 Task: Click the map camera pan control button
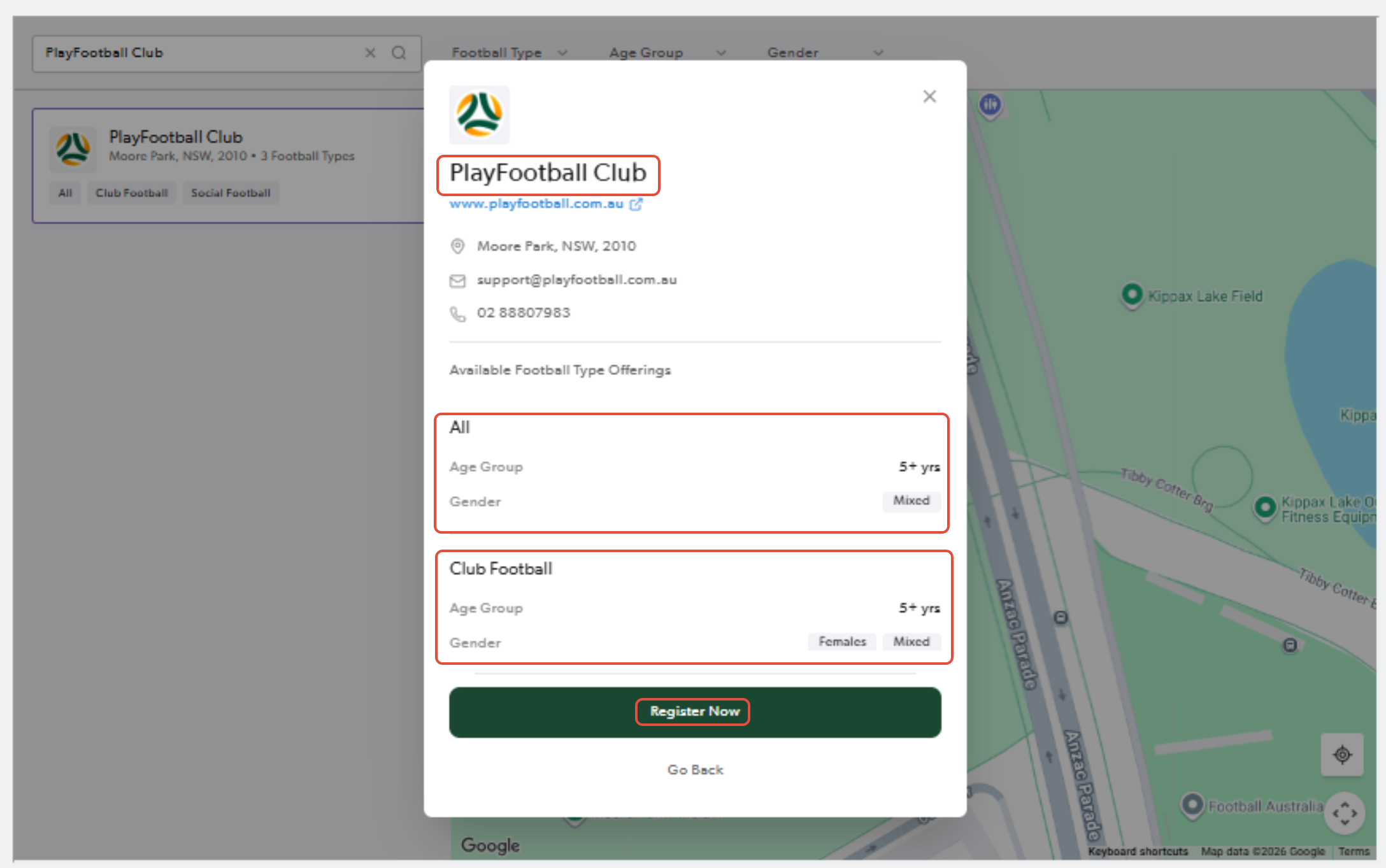tap(1345, 813)
